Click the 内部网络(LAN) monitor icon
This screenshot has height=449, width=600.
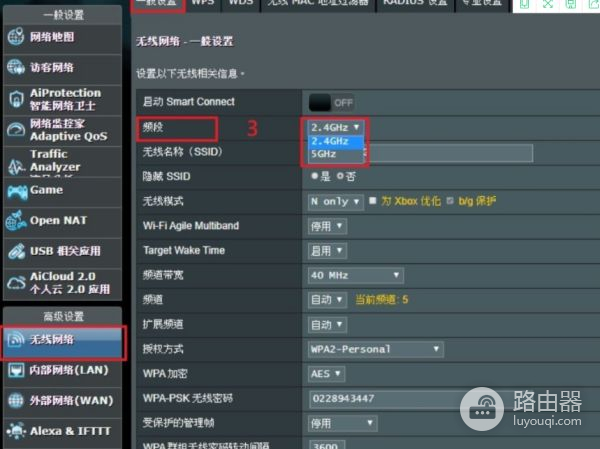pyautogui.click(x=16, y=370)
